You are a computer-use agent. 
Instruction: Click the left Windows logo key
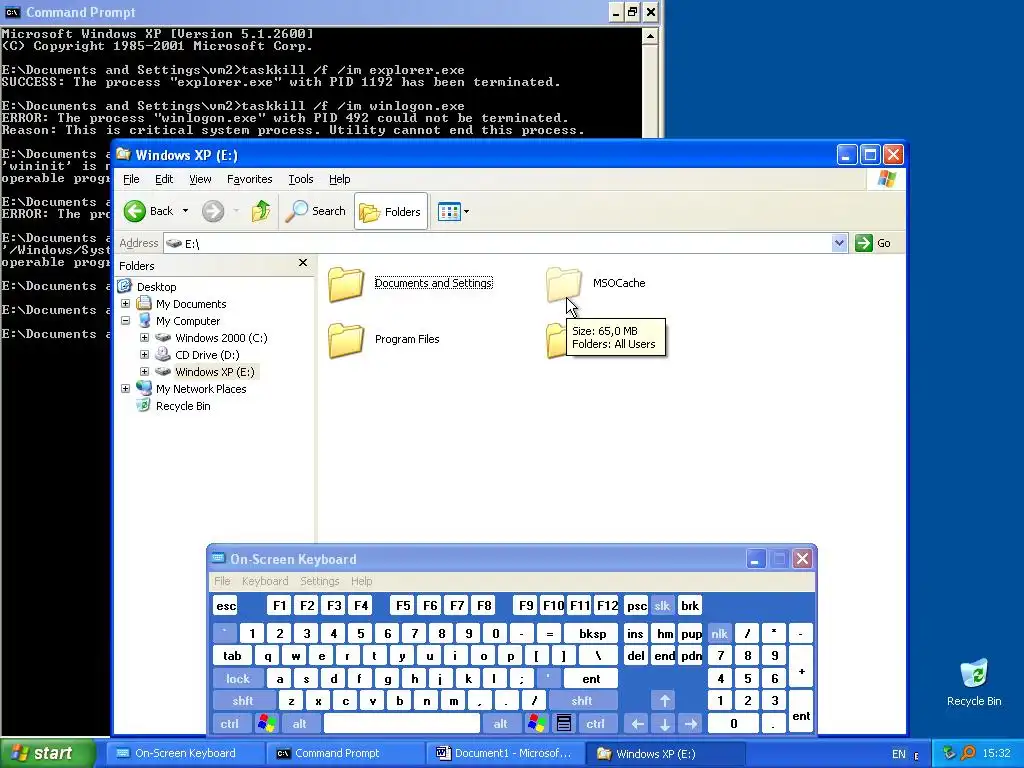point(266,724)
